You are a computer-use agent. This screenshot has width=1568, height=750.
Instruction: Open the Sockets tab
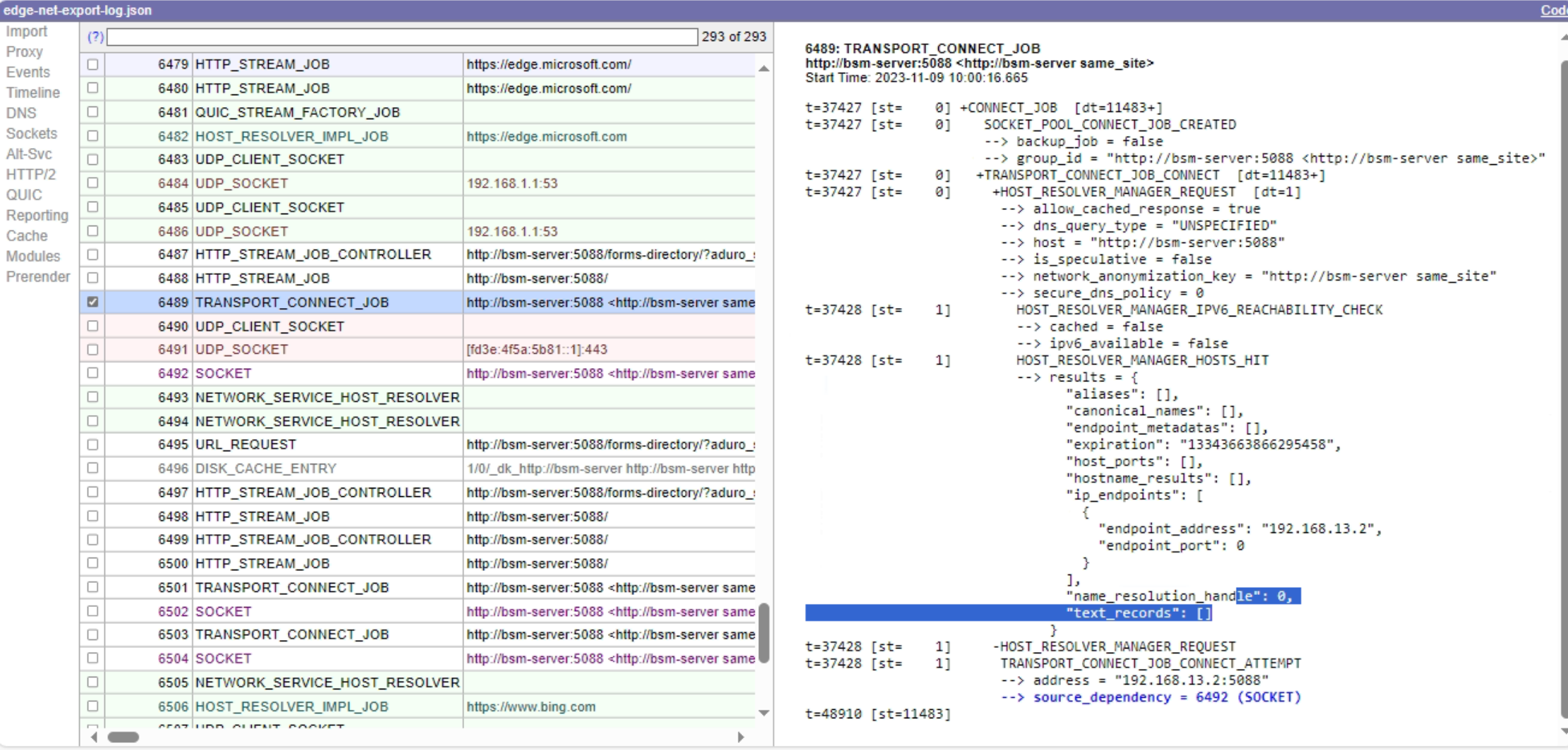click(31, 134)
